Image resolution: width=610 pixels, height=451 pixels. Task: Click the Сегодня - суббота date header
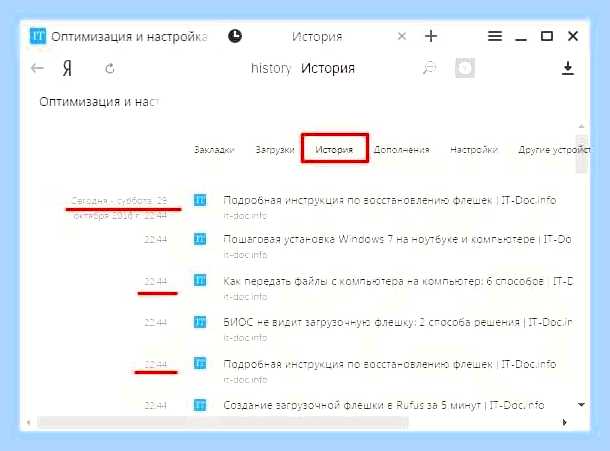[120, 208]
